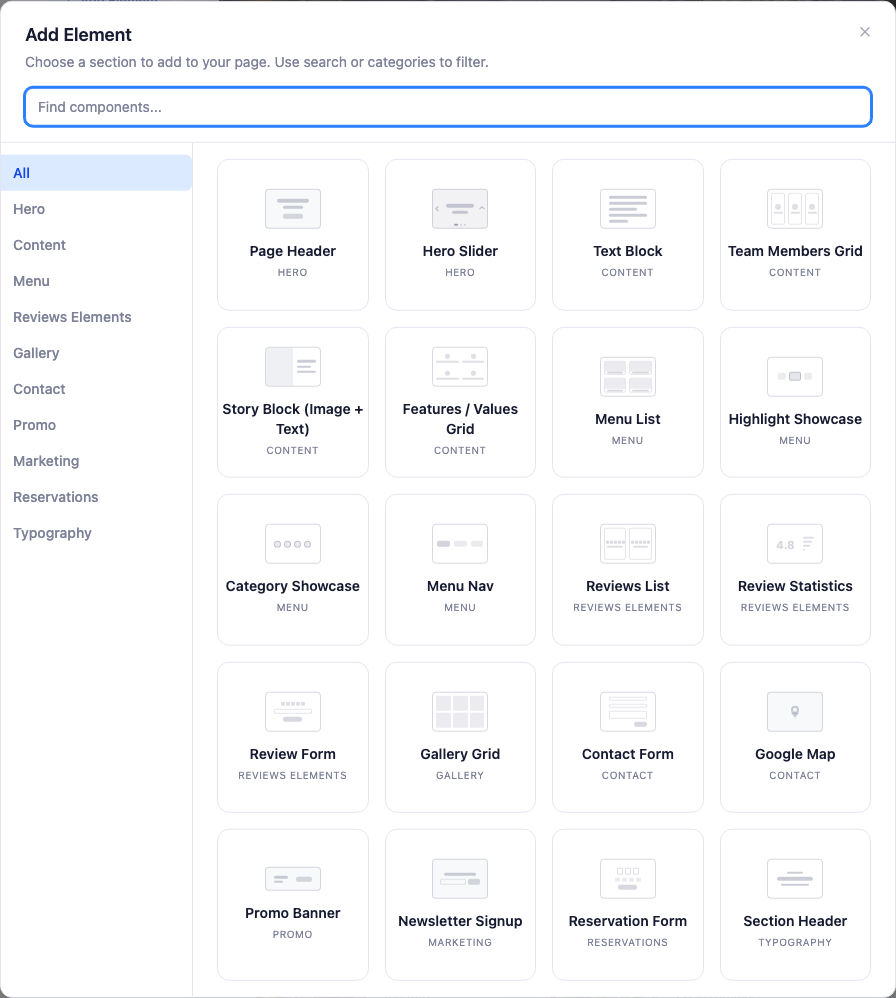Viewport: 896px width, 998px height.
Task: Click the Section Header label
Action: pos(795,922)
